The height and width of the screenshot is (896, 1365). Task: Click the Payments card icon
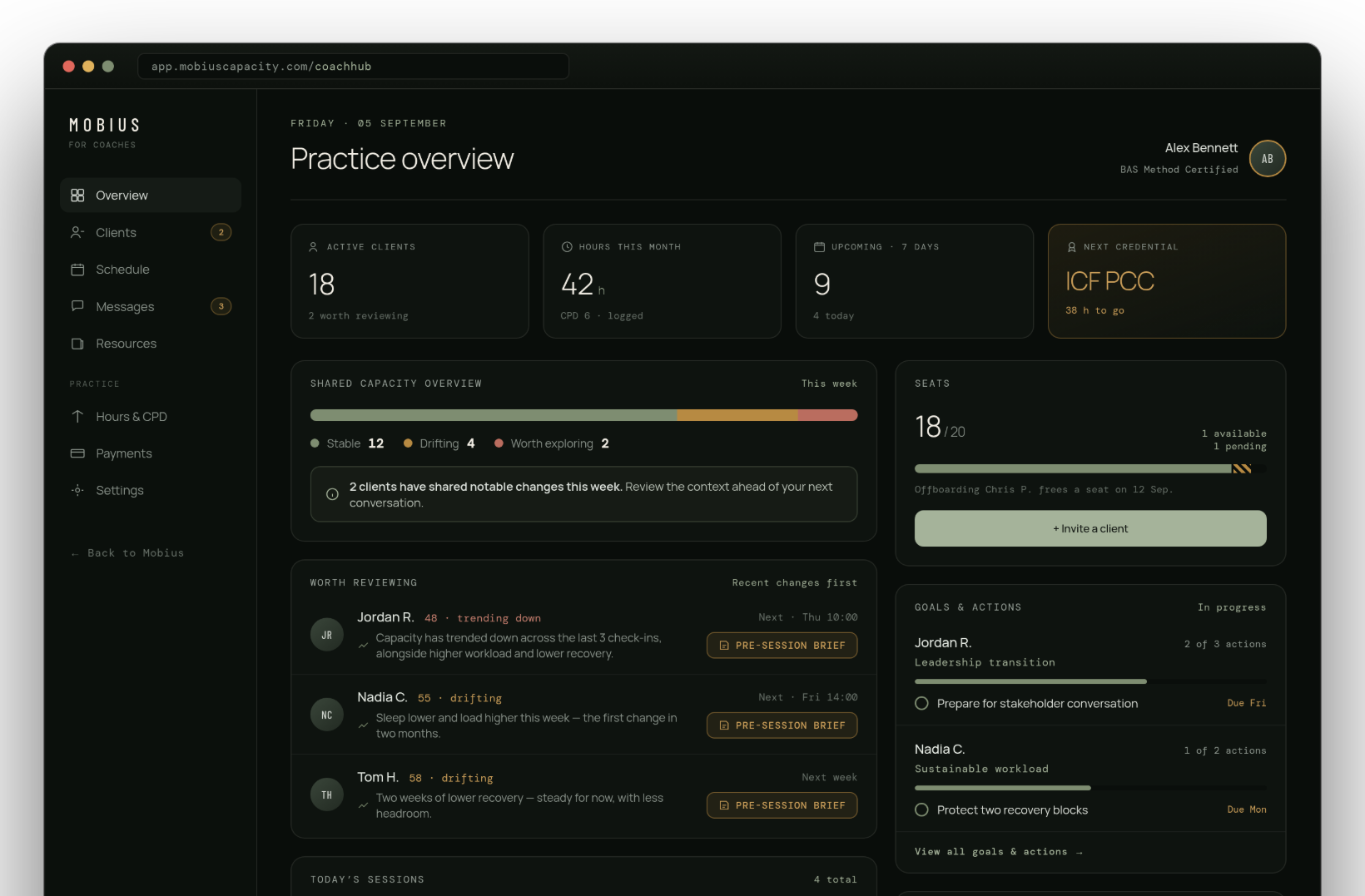(x=77, y=453)
